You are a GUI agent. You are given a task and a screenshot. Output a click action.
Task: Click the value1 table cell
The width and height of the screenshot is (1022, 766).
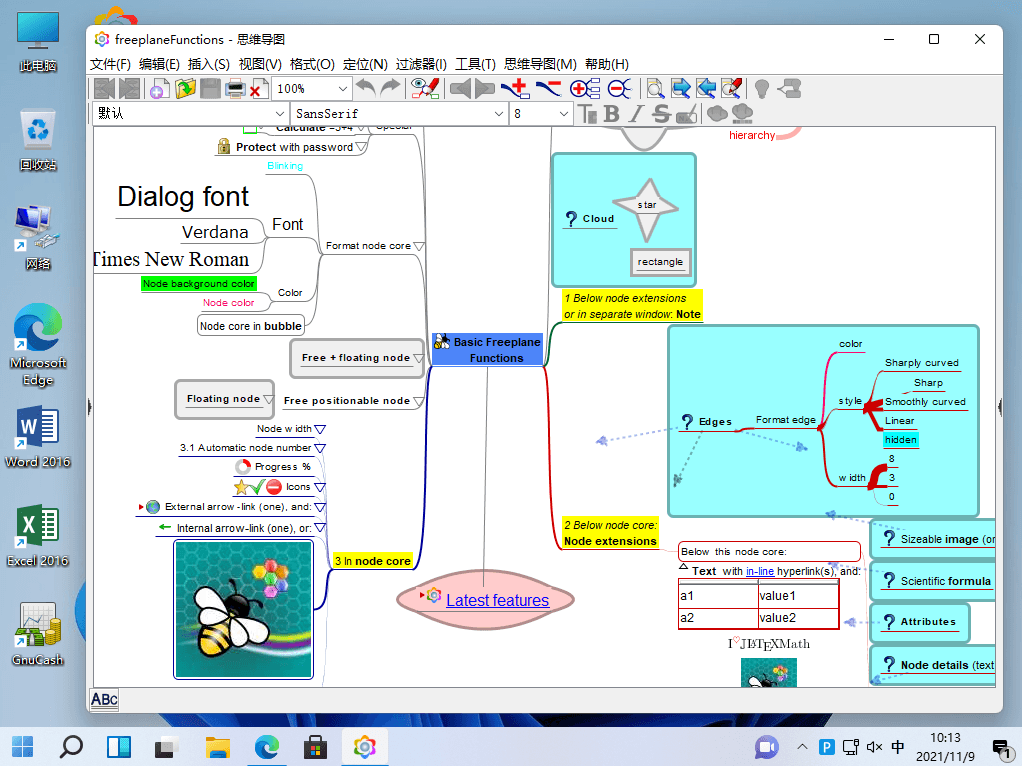coord(798,596)
